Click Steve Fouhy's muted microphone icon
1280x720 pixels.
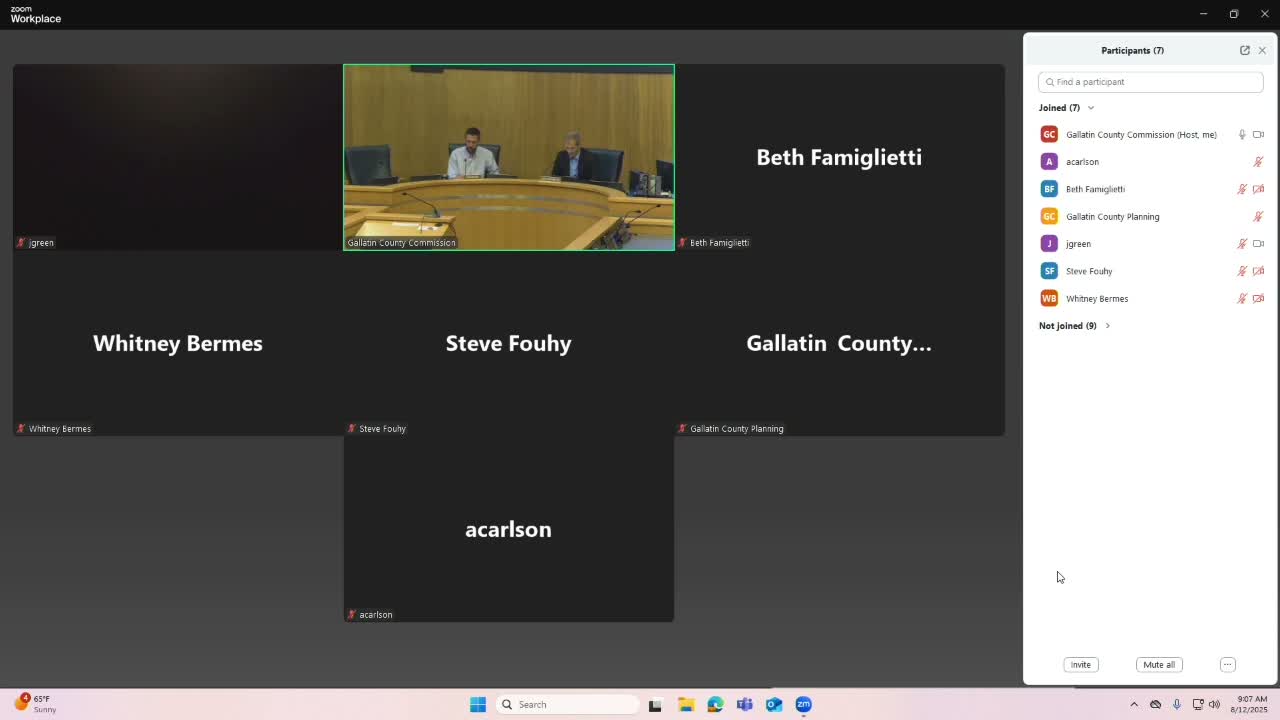pos(1242,271)
